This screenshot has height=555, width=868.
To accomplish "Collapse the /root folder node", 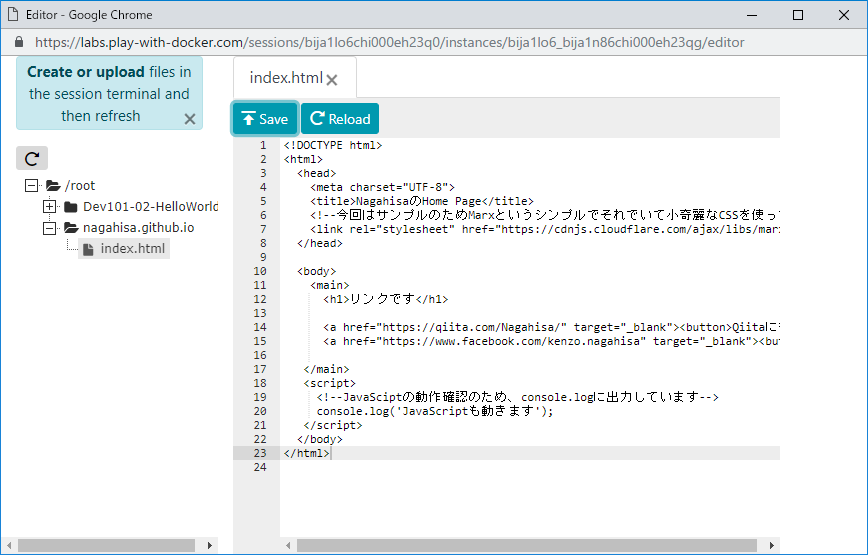I will click(x=30, y=186).
